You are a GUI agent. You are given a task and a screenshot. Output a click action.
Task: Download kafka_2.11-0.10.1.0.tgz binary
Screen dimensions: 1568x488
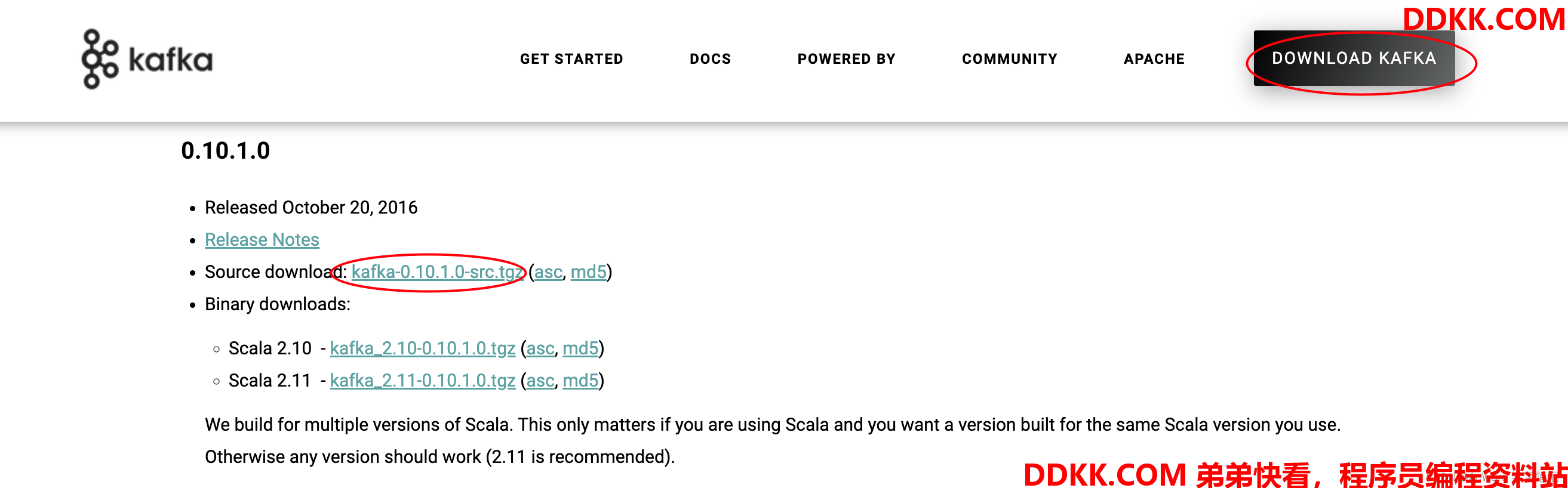tap(422, 381)
